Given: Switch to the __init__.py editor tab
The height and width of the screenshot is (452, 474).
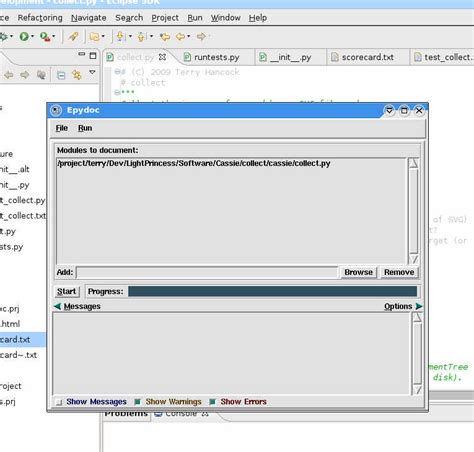Looking at the screenshot, I should 285,57.
